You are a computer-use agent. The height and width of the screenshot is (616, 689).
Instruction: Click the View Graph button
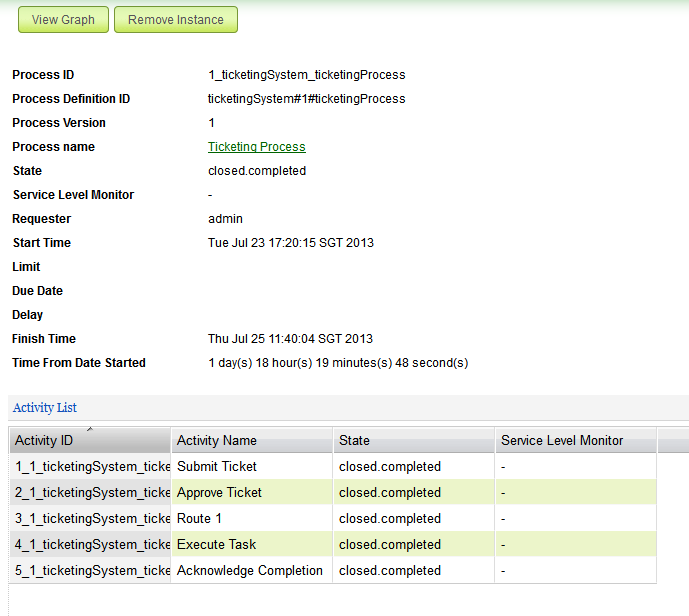coord(63,19)
